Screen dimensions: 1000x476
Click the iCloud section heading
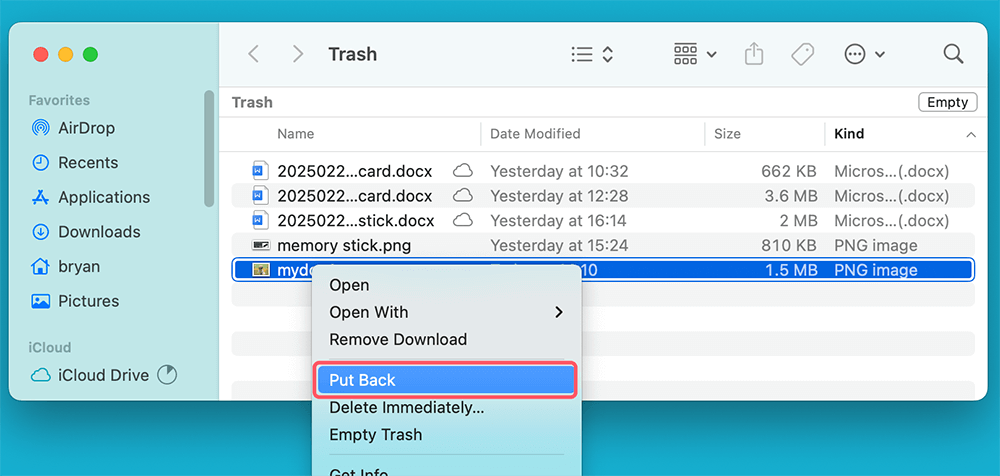(50, 347)
